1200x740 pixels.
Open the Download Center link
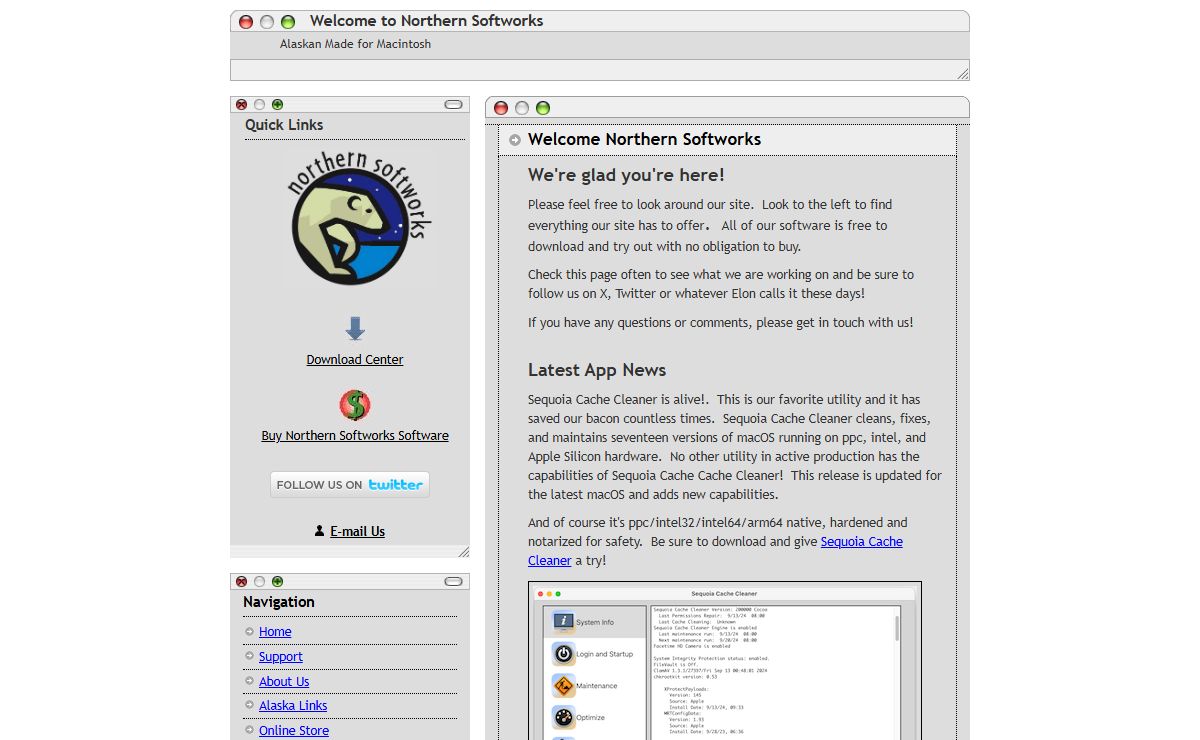(355, 359)
